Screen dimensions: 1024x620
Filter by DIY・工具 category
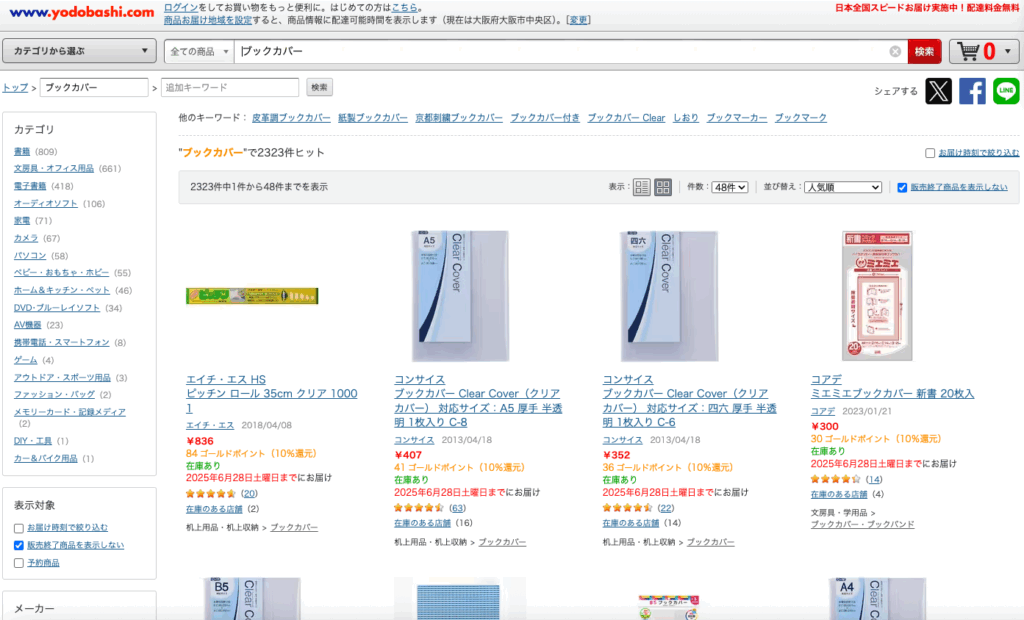coord(33,441)
